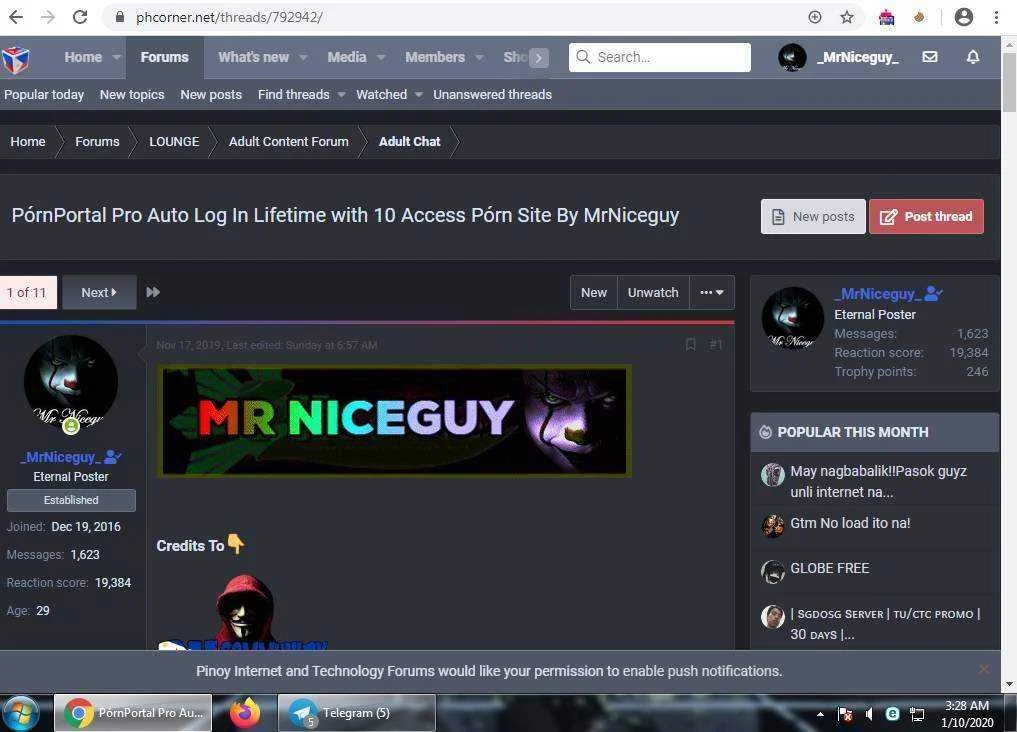The width and height of the screenshot is (1017, 732).
Task: Jump to last page double-arrow icon
Action: [153, 292]
